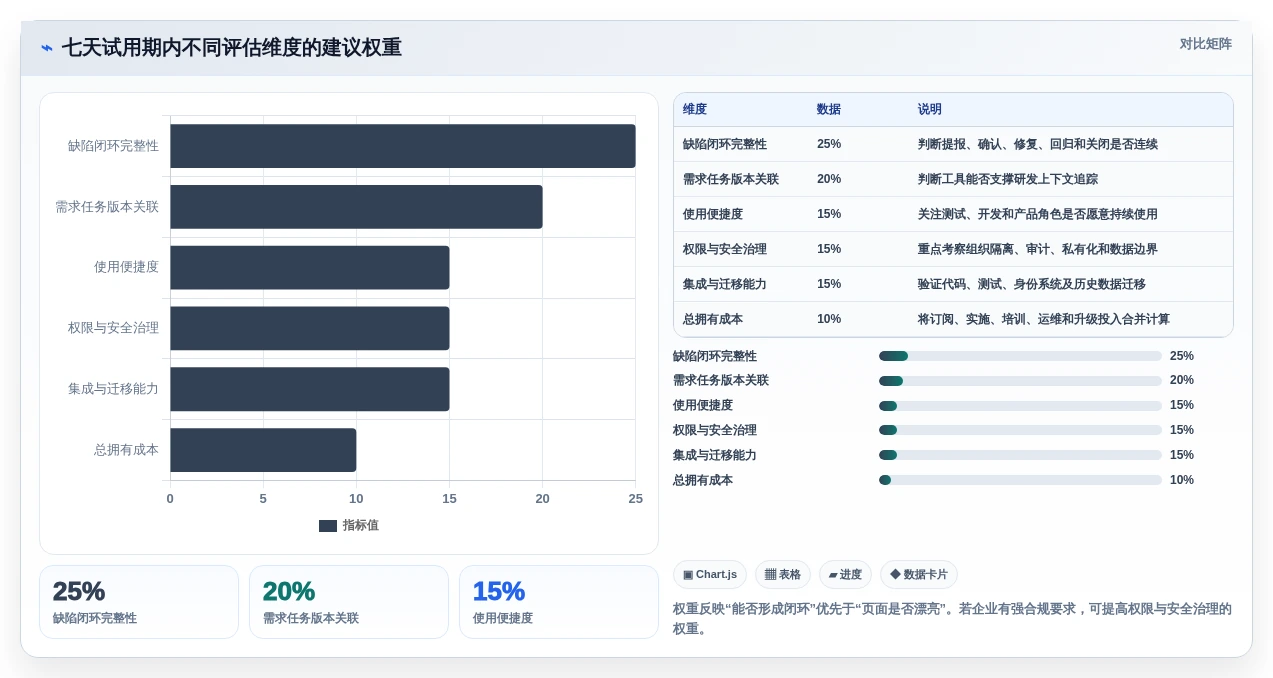This screenshot has height=678, width=1273.
Task: Select table cell 缺陷闭环完整性
Action: 725,144
